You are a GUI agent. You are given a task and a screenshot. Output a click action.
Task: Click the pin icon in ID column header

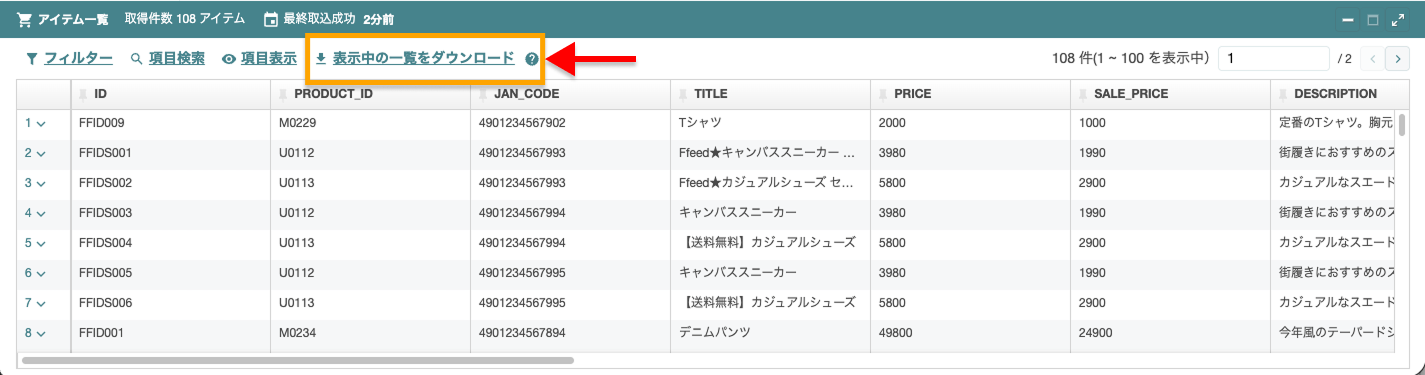point(84,94)
